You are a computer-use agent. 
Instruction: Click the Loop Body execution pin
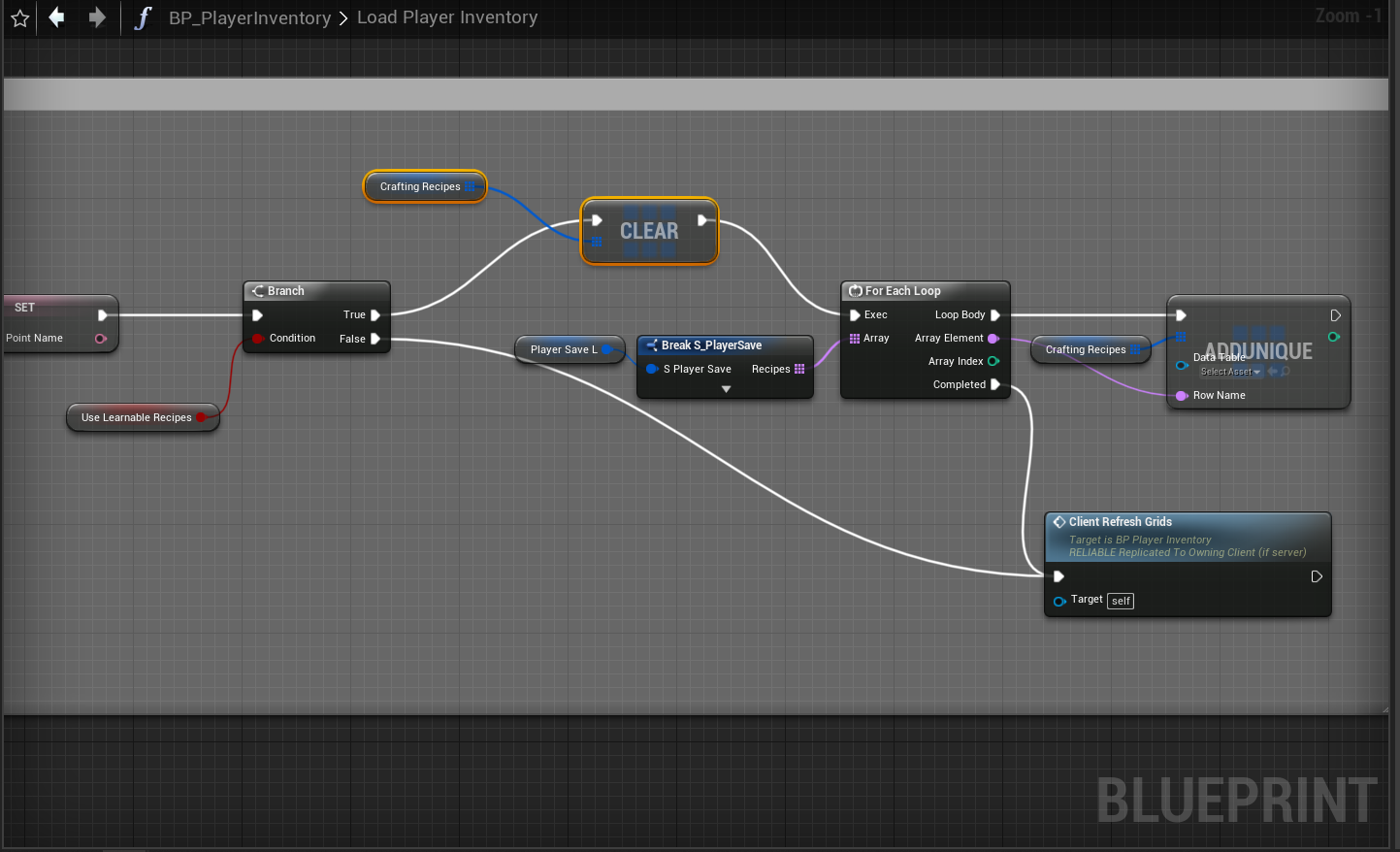995,315
